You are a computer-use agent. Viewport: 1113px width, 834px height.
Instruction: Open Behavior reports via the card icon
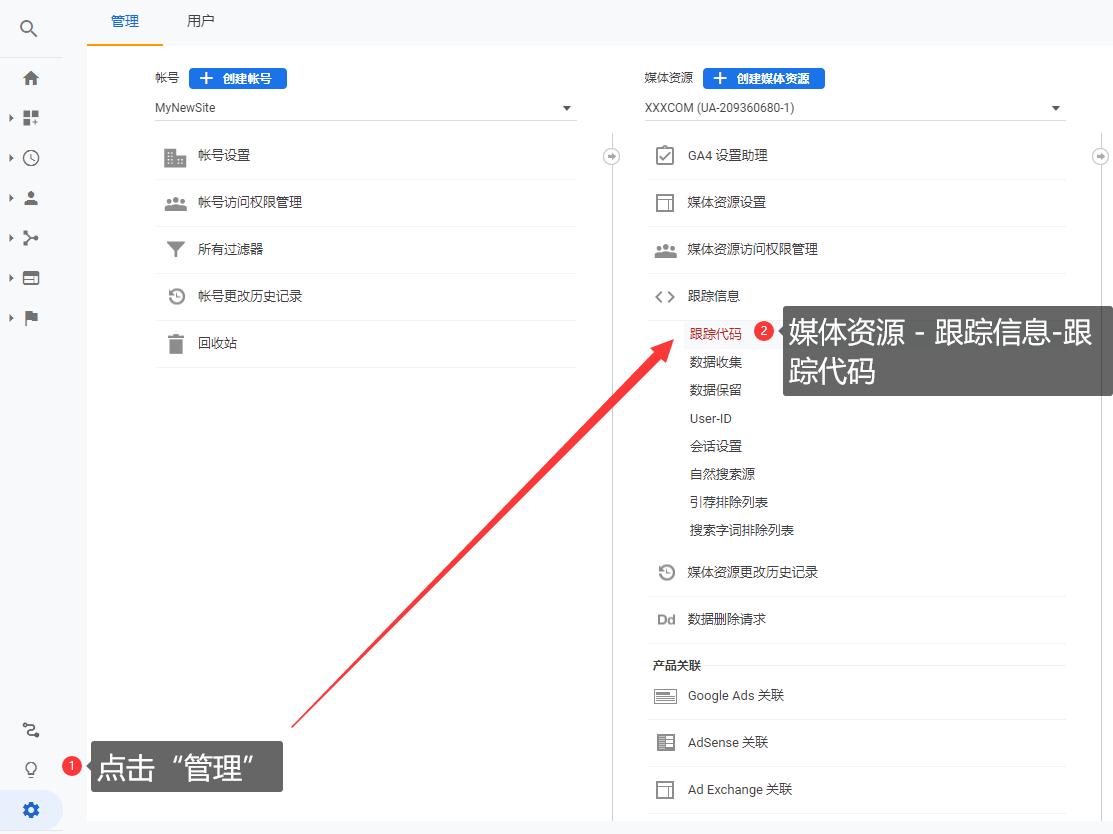tap(30, 277)
